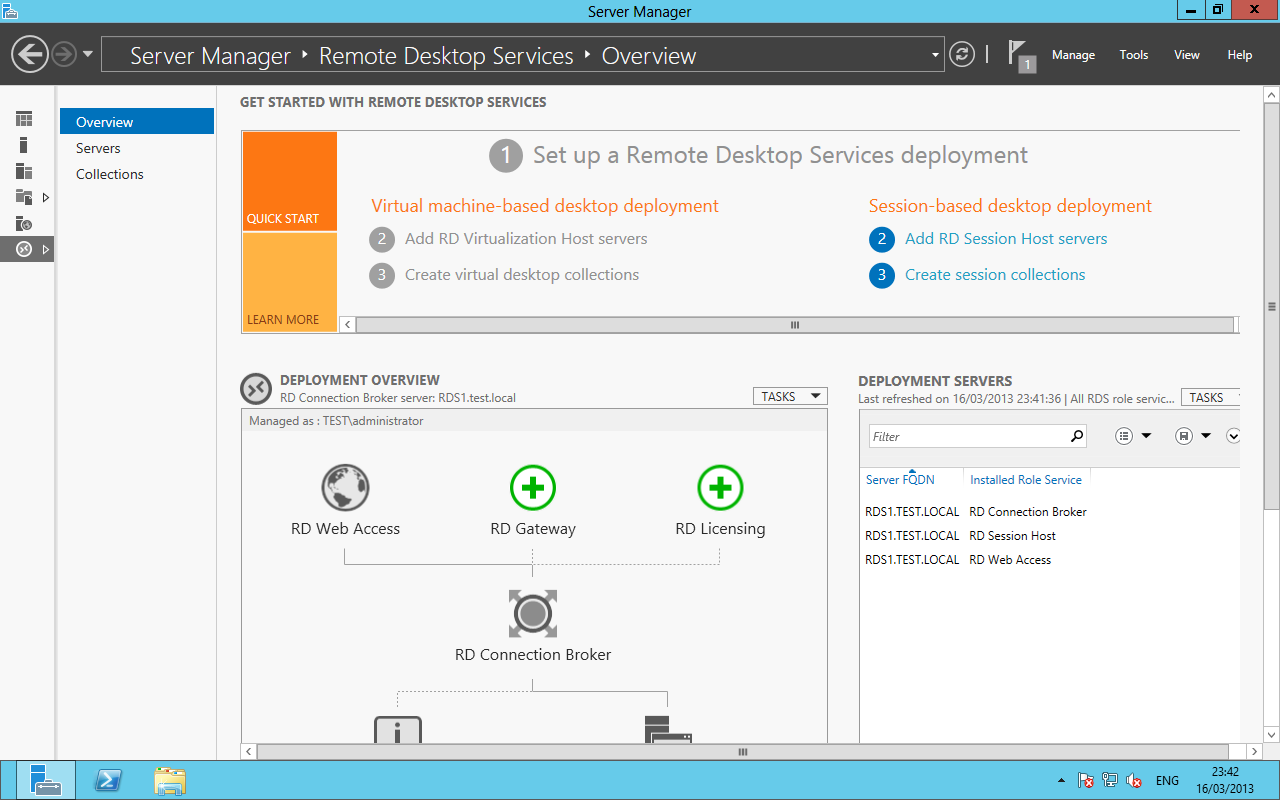This screenshot has width=1280, height=800.
Task: Click the list view options icon
Action: click(x=1124, y=436)
